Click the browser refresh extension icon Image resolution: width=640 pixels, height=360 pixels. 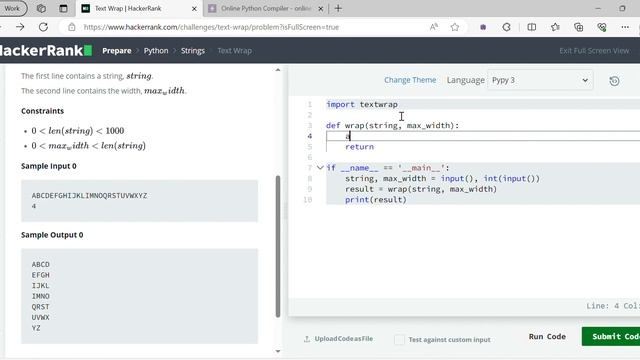(507, 27)
